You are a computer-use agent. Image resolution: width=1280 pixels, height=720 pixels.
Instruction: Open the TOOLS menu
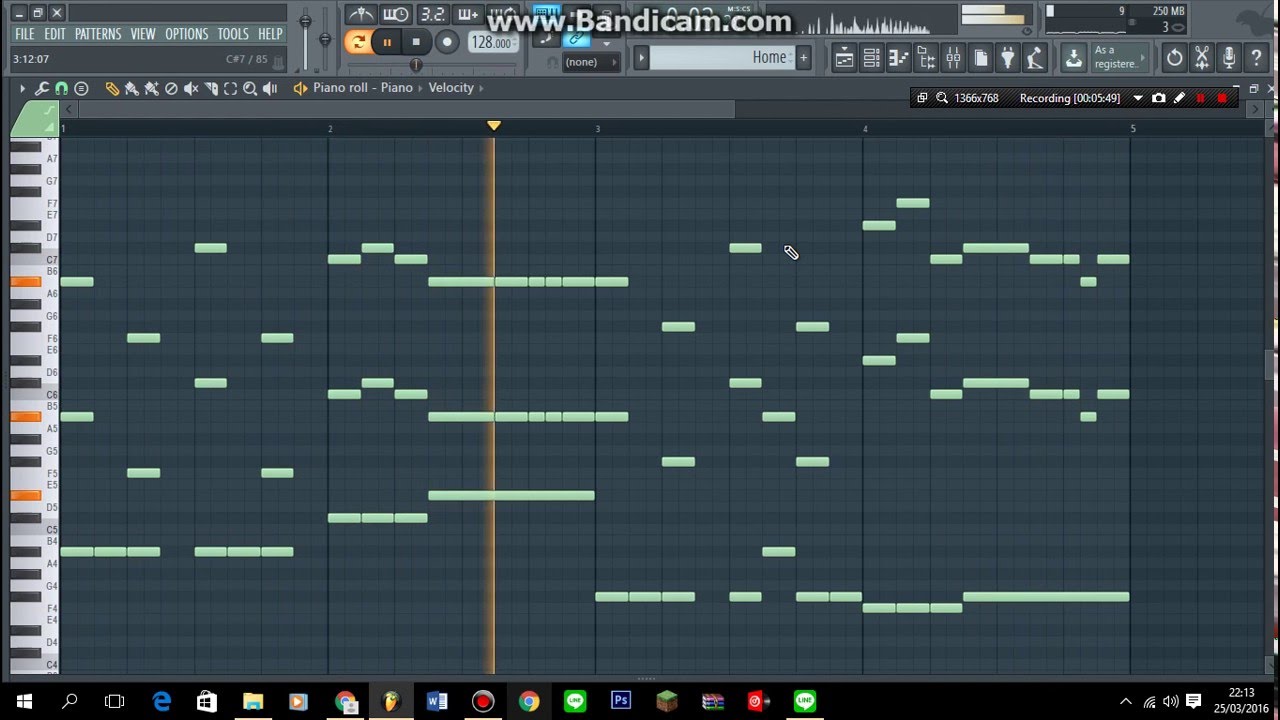[x=233, y=34]
